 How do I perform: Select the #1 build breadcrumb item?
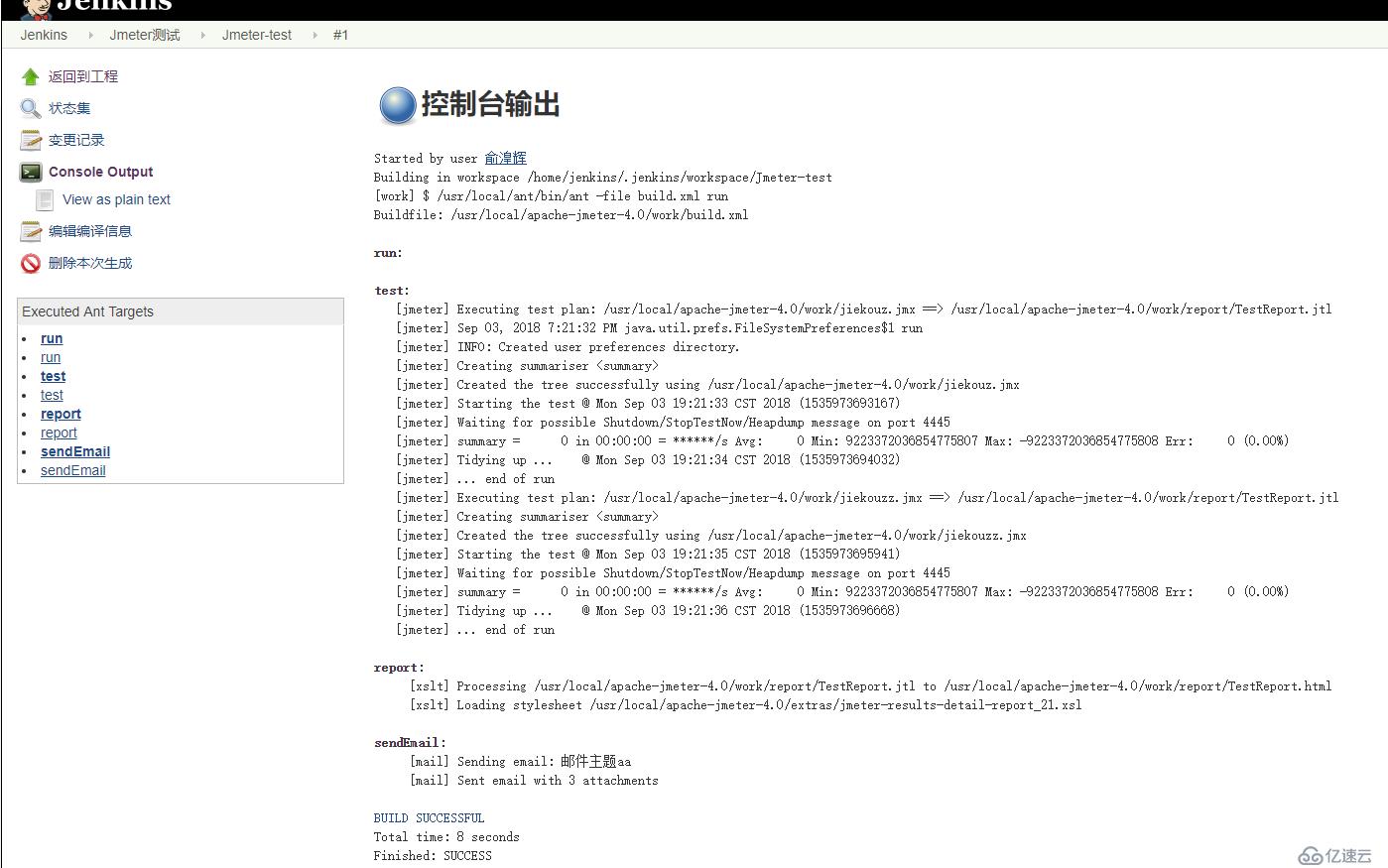340,35
